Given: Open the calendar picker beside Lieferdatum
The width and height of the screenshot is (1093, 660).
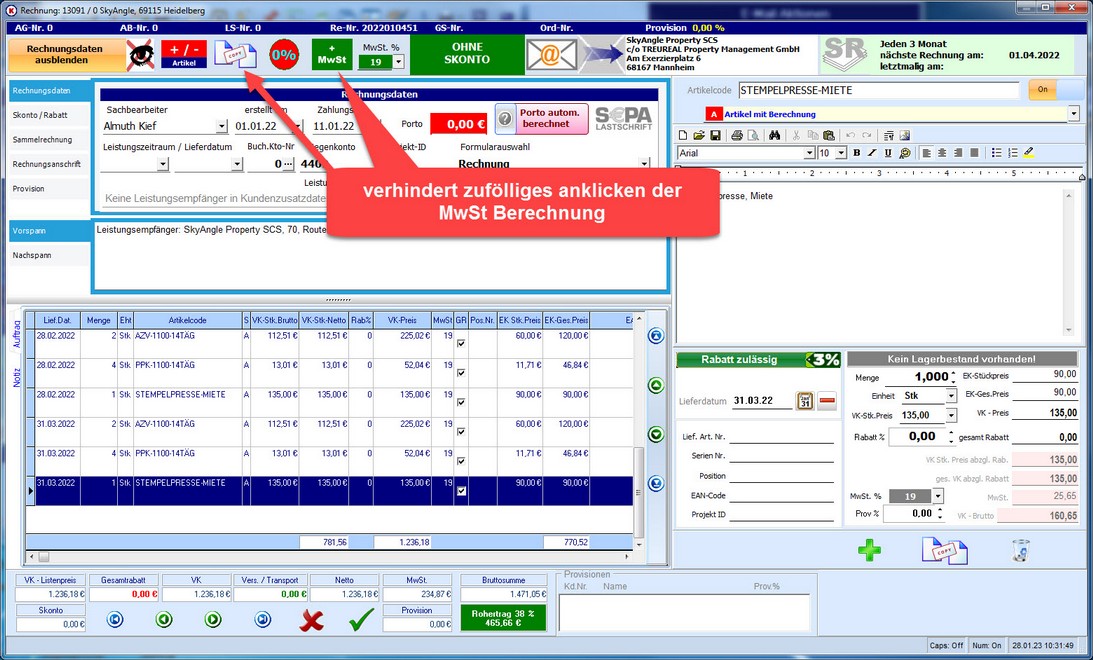Looking at the screenshot, I should click(804, 400).
